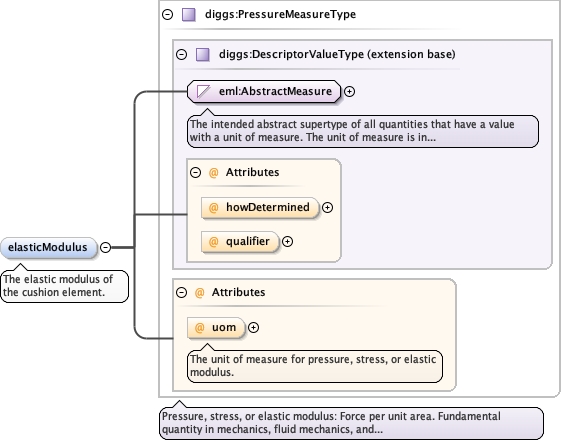Collapse the diggs:DescriptorValueType extension base group
Image resolution: width=562 pixels, height=443 pixels.
point(181,54)
